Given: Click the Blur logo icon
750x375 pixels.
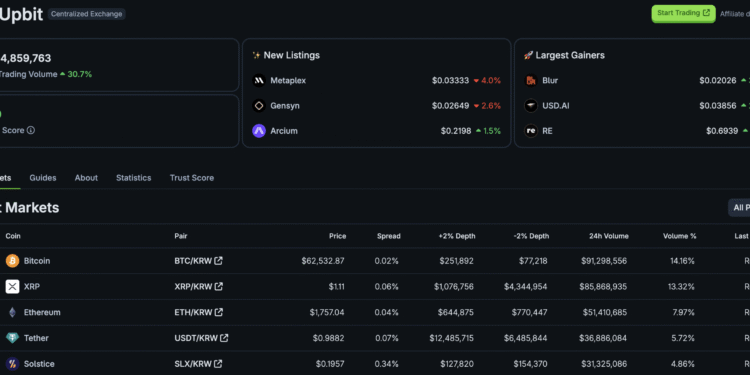Looking at the screenshot, I should (x=531, y=80).
